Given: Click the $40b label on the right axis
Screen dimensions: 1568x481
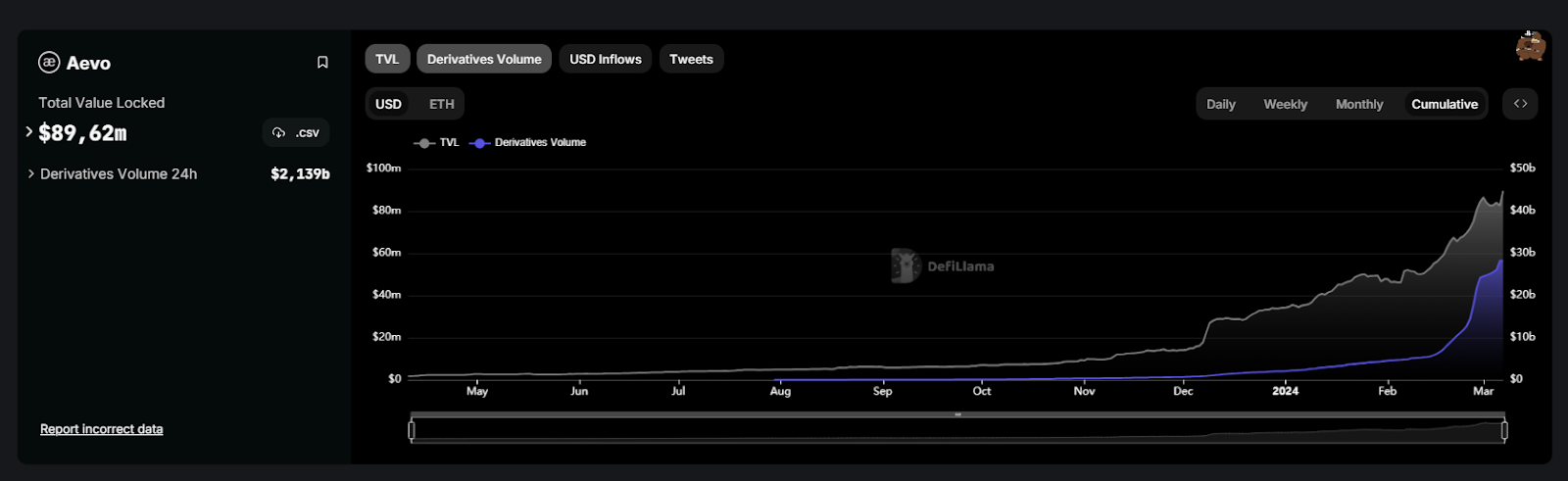Looking at the screenshot, I should 1523,211.
